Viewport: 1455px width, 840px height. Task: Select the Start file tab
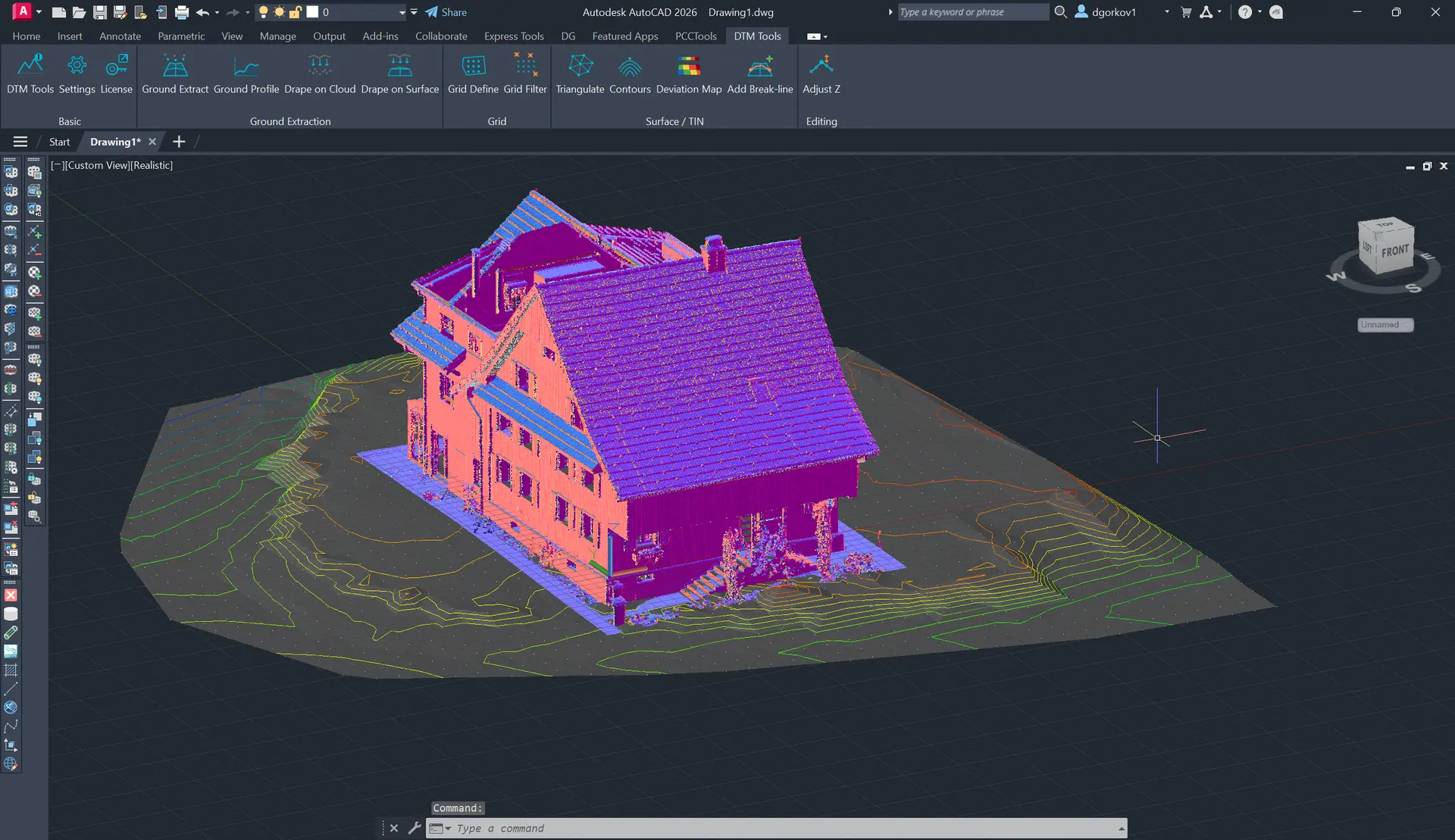(59, 142)
